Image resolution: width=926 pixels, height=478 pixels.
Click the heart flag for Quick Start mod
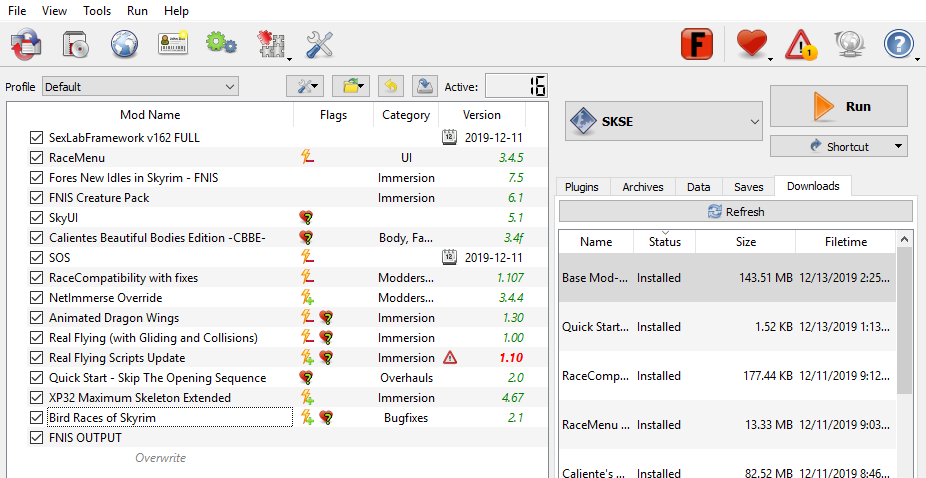[x=306, y=378]
